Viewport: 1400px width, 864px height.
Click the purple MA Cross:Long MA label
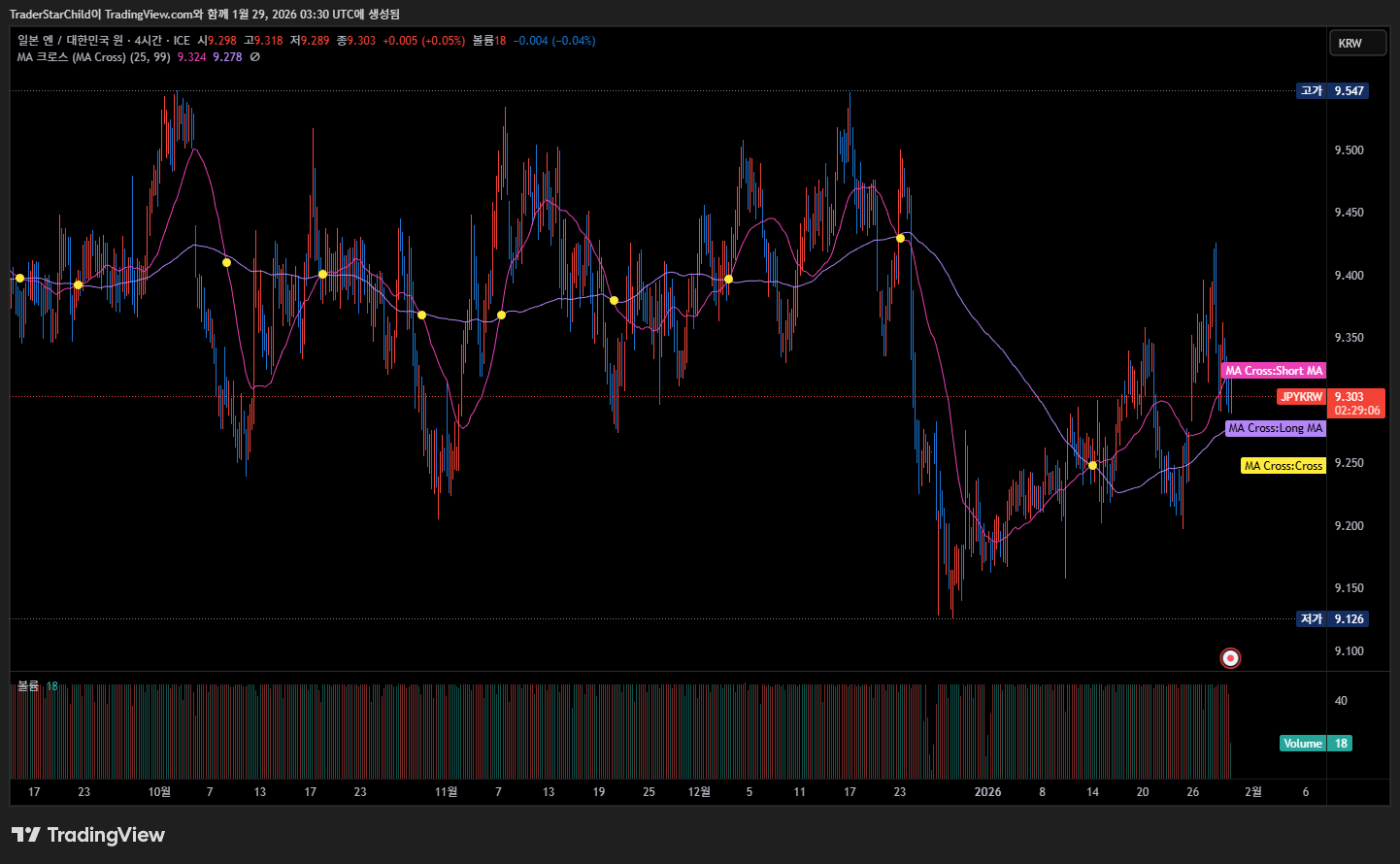coord(1275,428)
